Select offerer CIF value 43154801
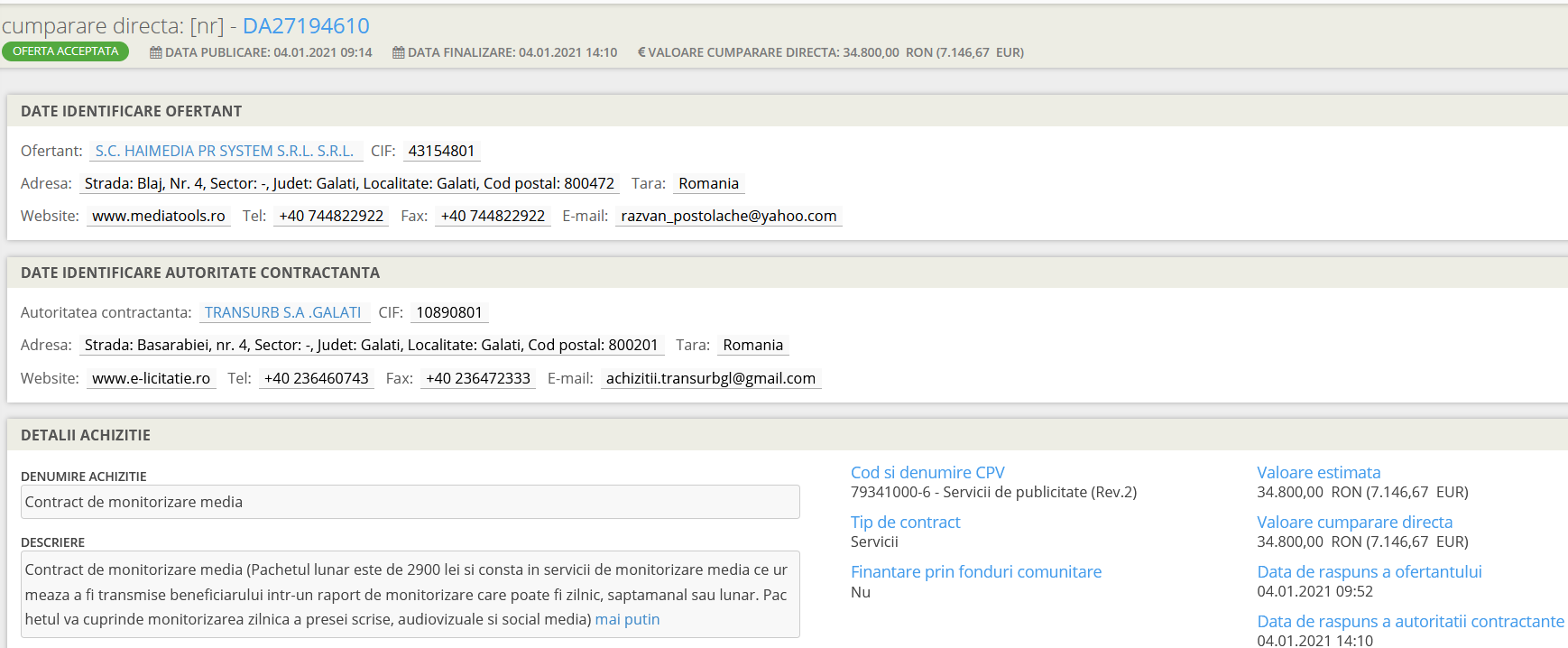 (x=441, y=151)
